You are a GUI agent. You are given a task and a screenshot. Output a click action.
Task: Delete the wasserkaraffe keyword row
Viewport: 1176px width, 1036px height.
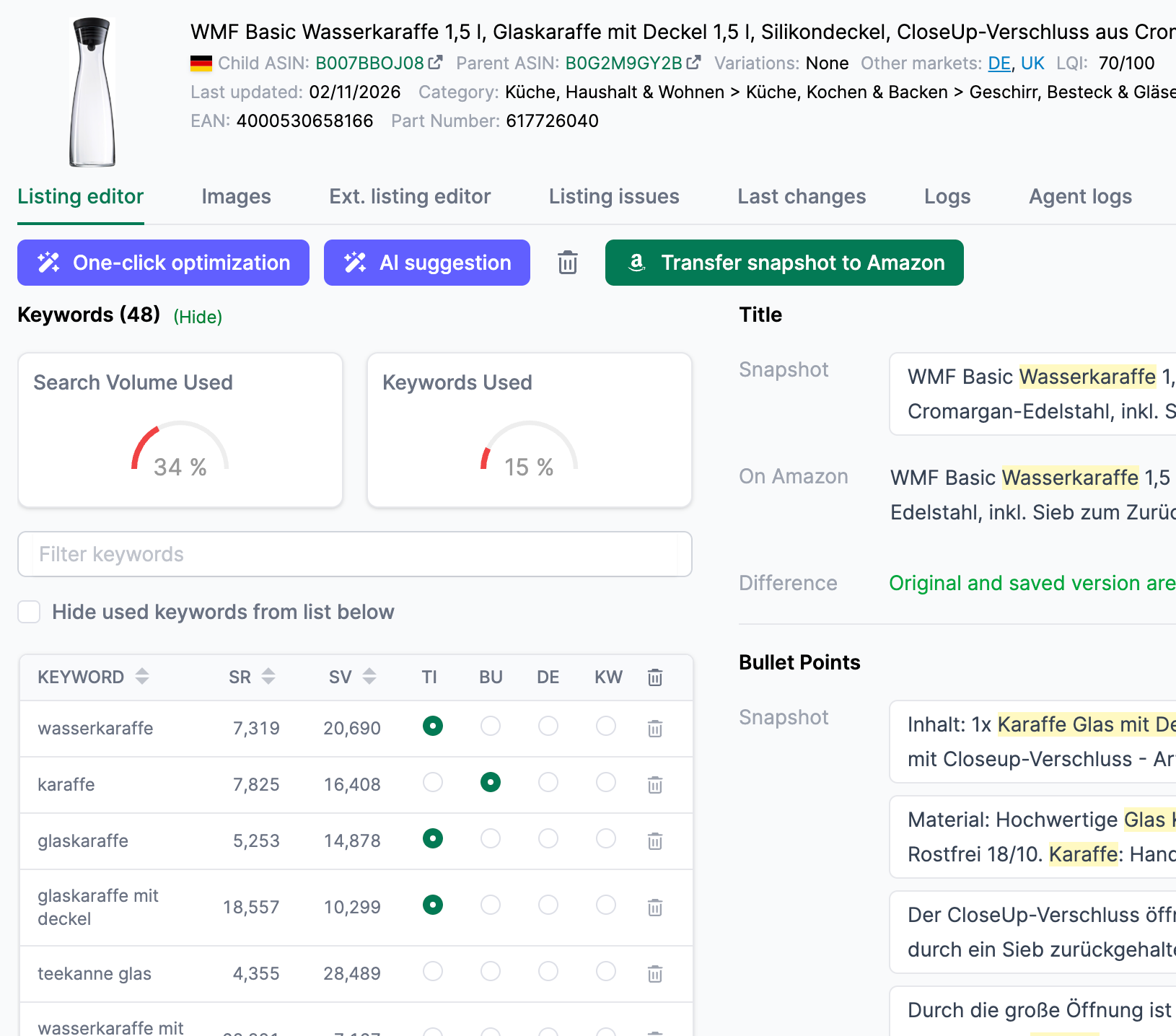point(655,729)
